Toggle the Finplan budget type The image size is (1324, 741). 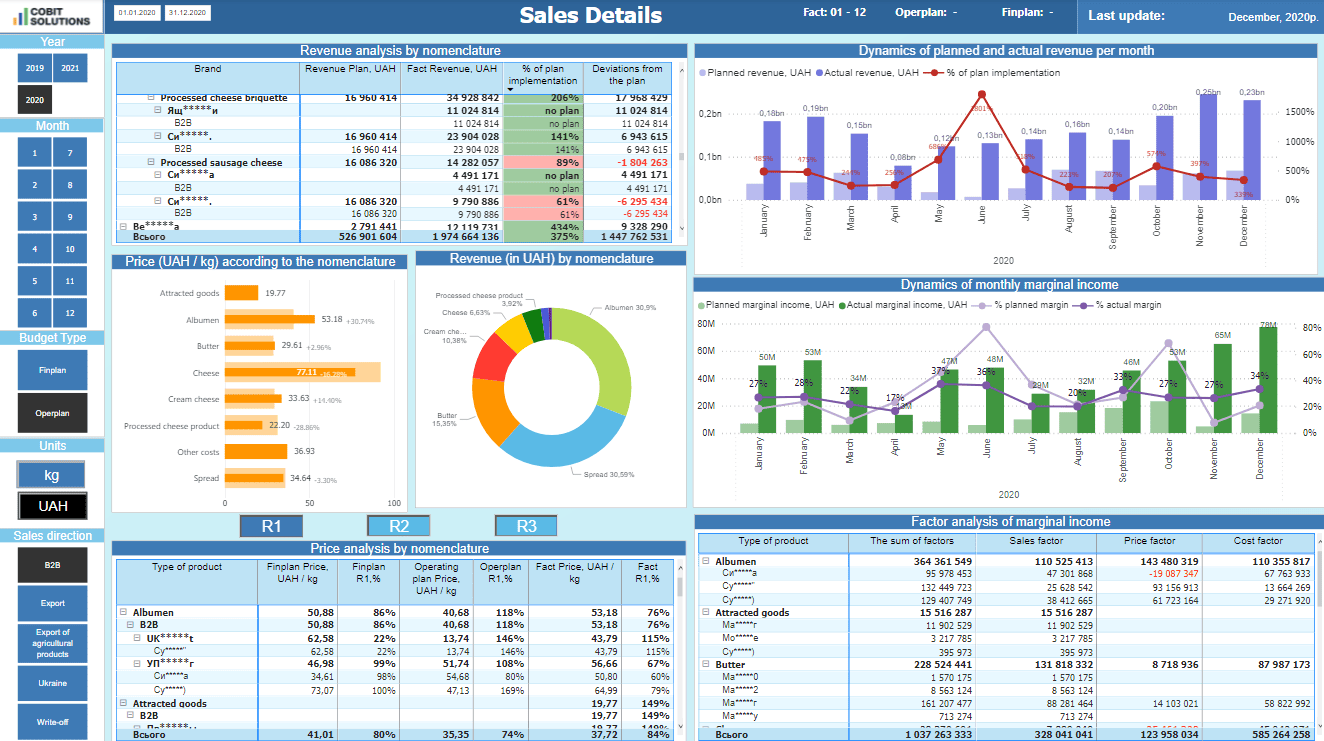pos(52,370)
